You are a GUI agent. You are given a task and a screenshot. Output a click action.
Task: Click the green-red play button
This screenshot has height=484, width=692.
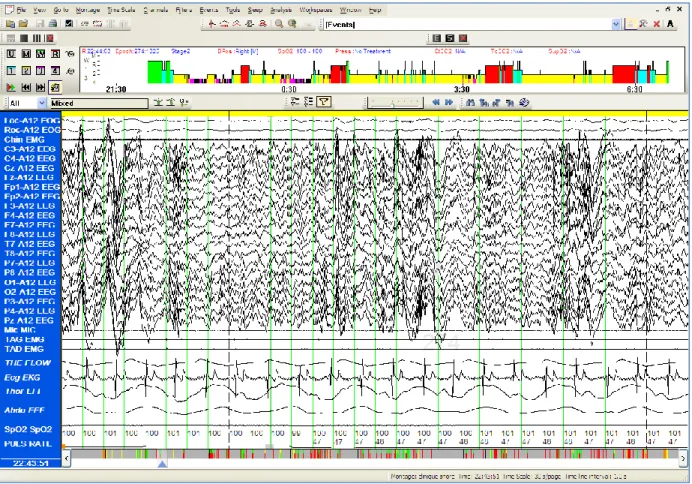(11, 87)
